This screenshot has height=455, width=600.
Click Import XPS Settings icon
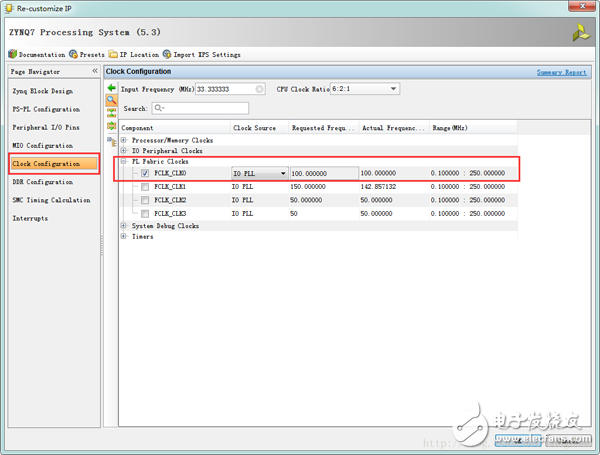(x=166, y=54)
